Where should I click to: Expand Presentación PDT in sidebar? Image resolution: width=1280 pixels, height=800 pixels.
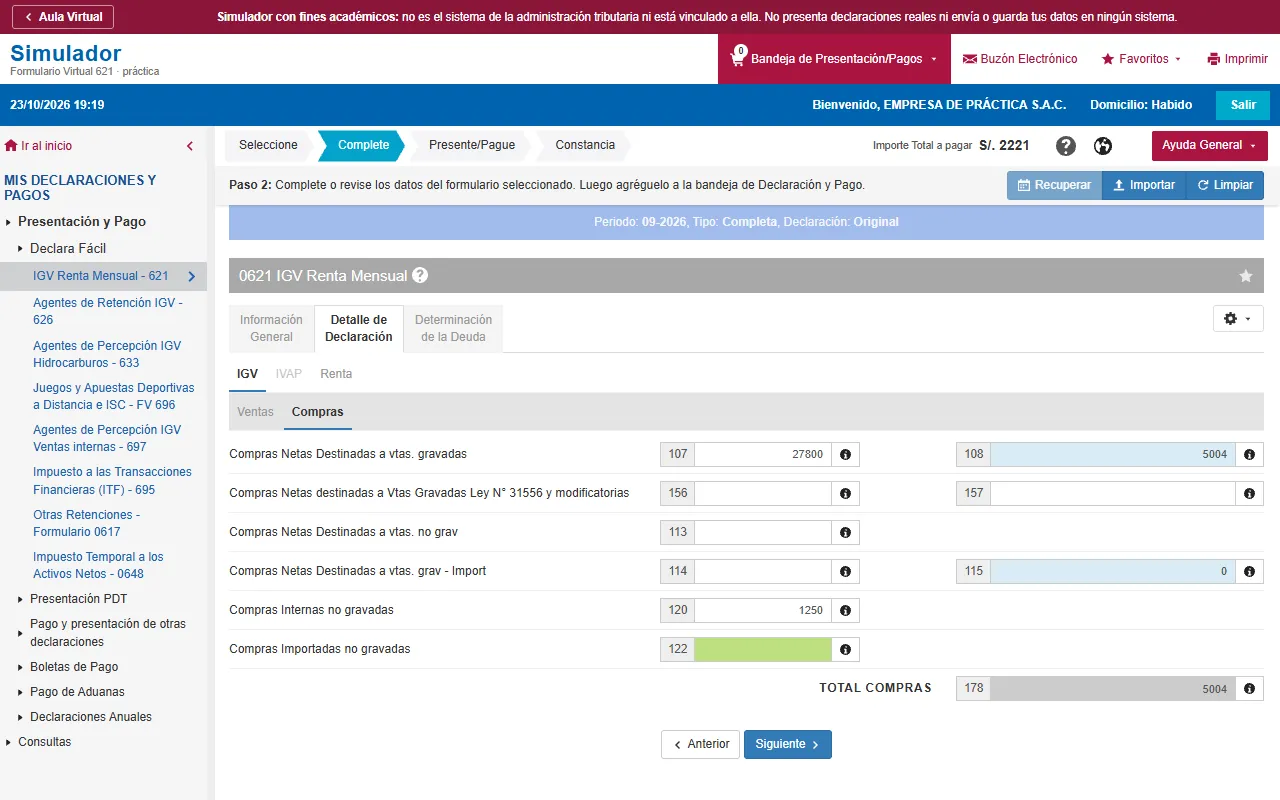[79, 599]
